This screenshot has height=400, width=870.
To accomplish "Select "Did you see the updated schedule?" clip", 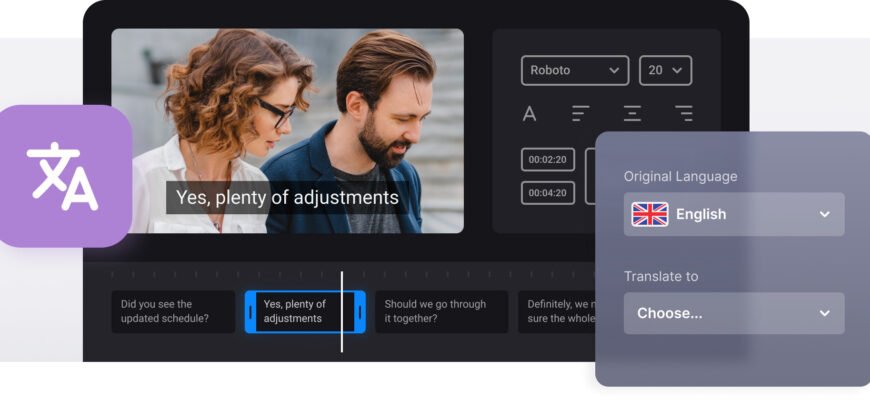I will coord(173,312).
